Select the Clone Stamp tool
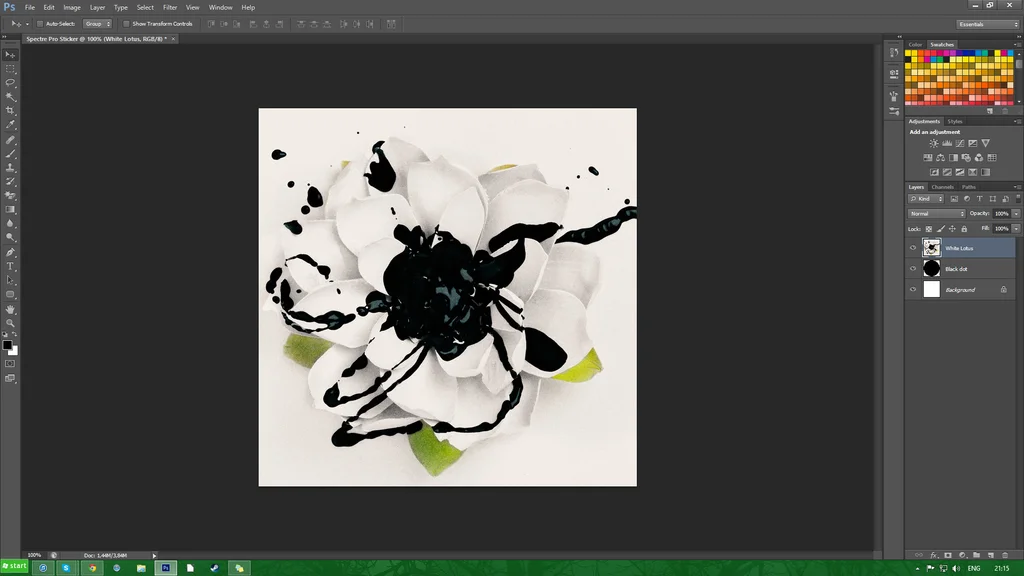The width and height of the screenshot is (1024, 576). tap(10, 168)
